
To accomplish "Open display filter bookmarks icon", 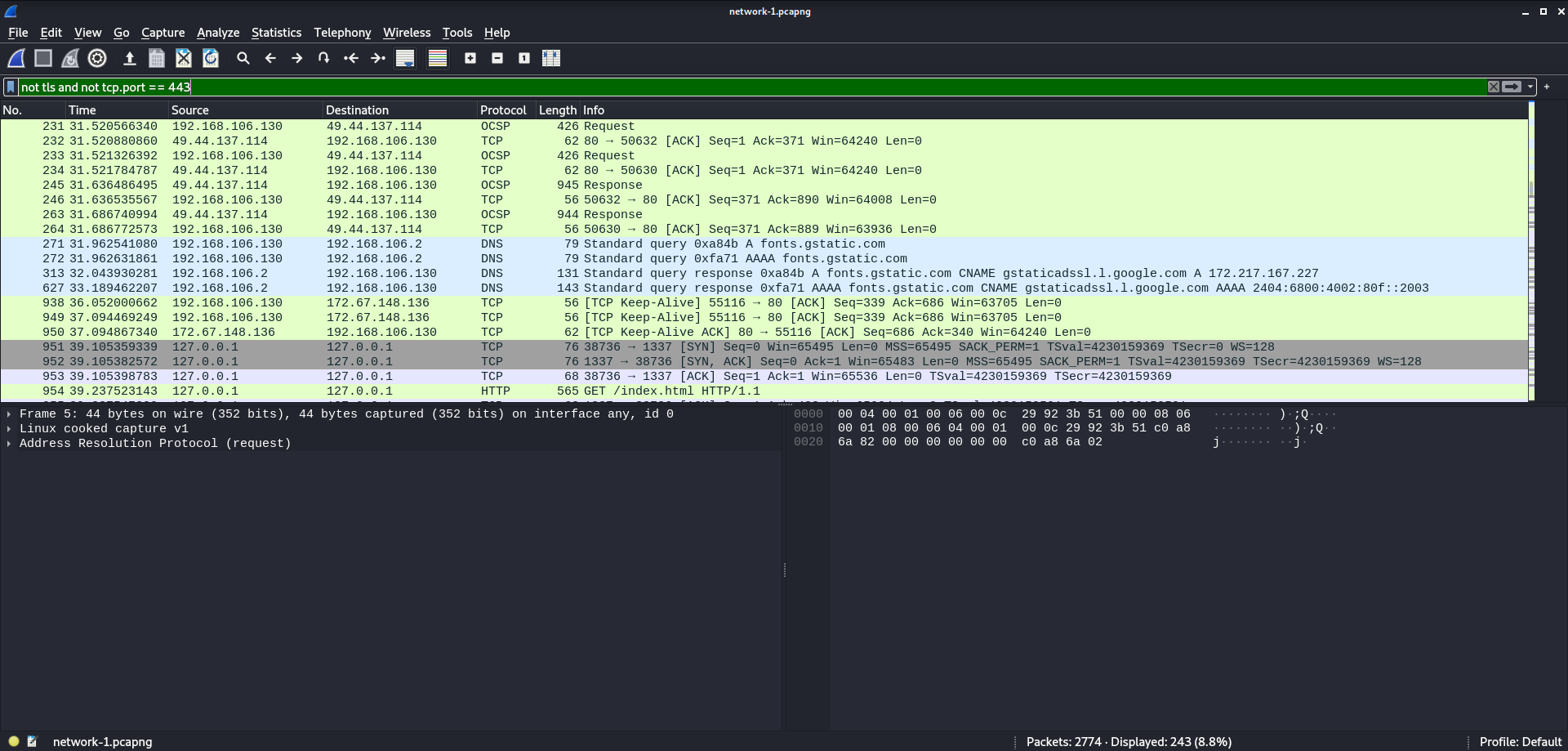I will [11, 87].
